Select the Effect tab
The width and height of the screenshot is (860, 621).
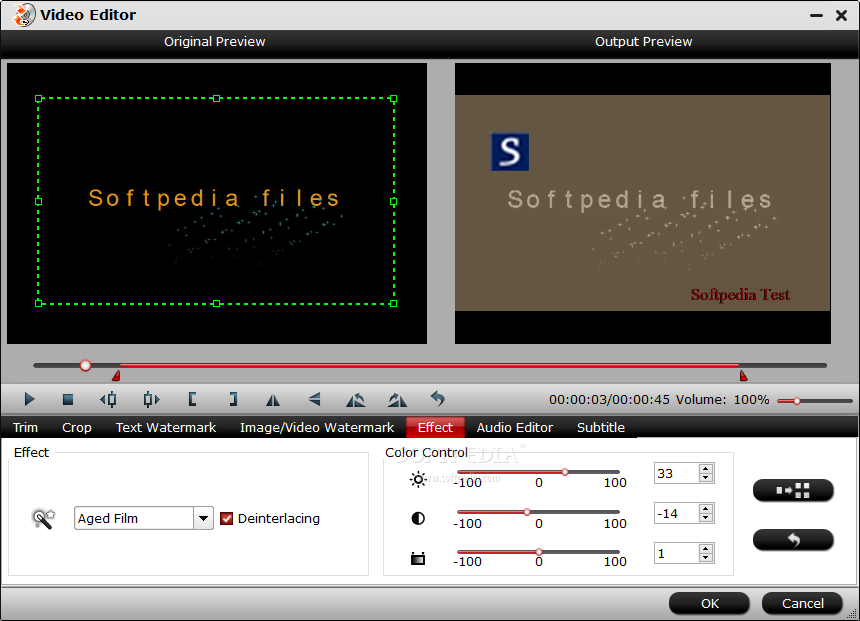[435, 427]
